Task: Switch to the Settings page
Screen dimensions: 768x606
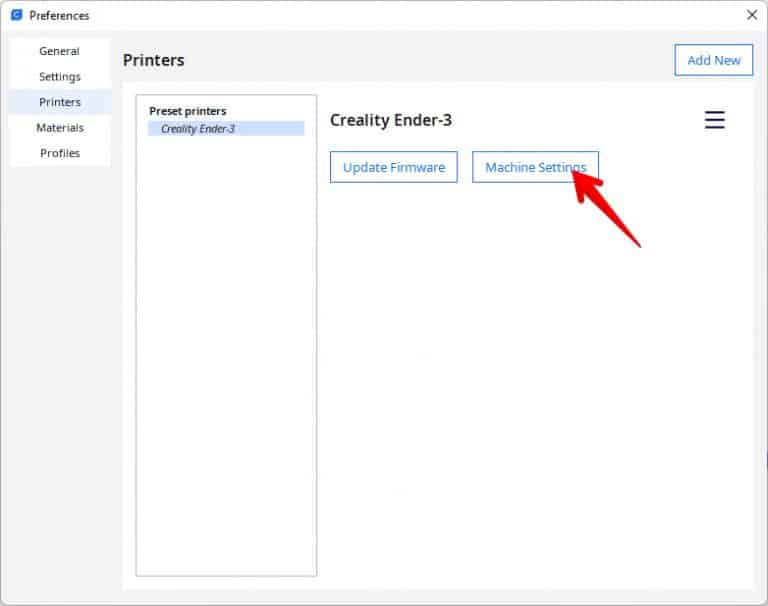Action: pos(60,76)
